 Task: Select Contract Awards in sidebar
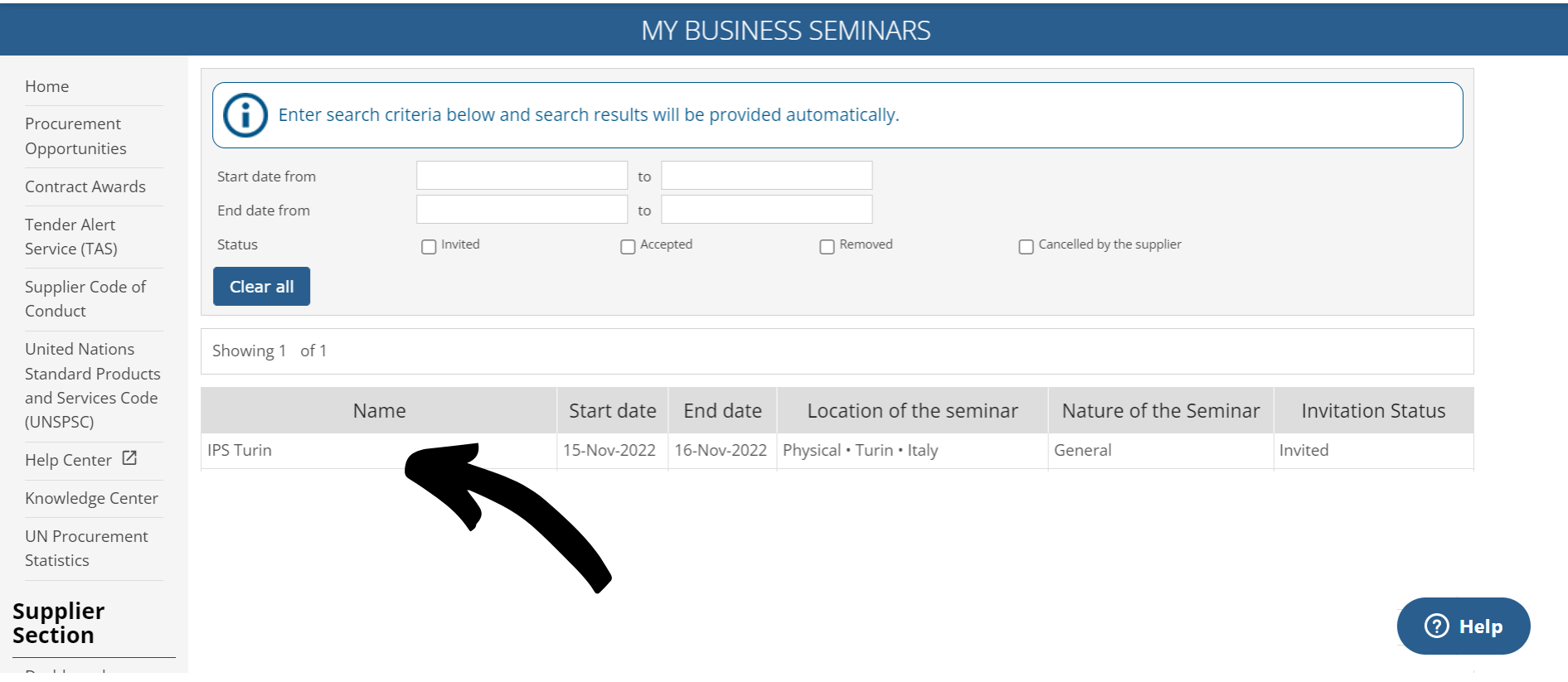pyautogui.click(x=85, y=186)
